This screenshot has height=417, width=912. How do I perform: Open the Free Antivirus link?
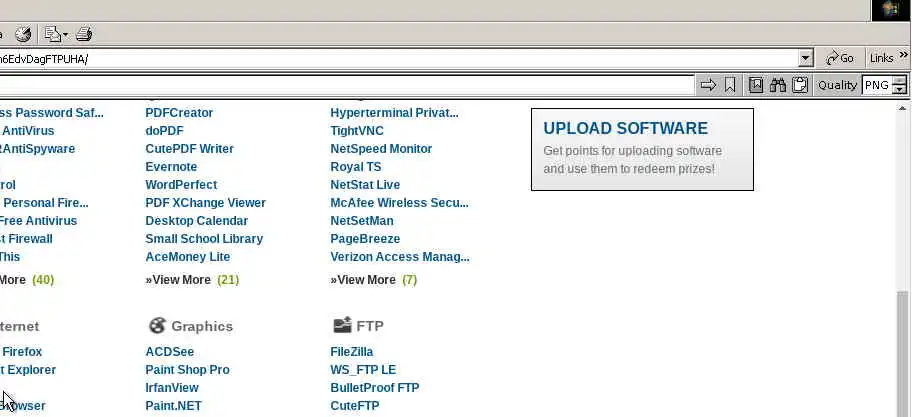click(38, 221)
